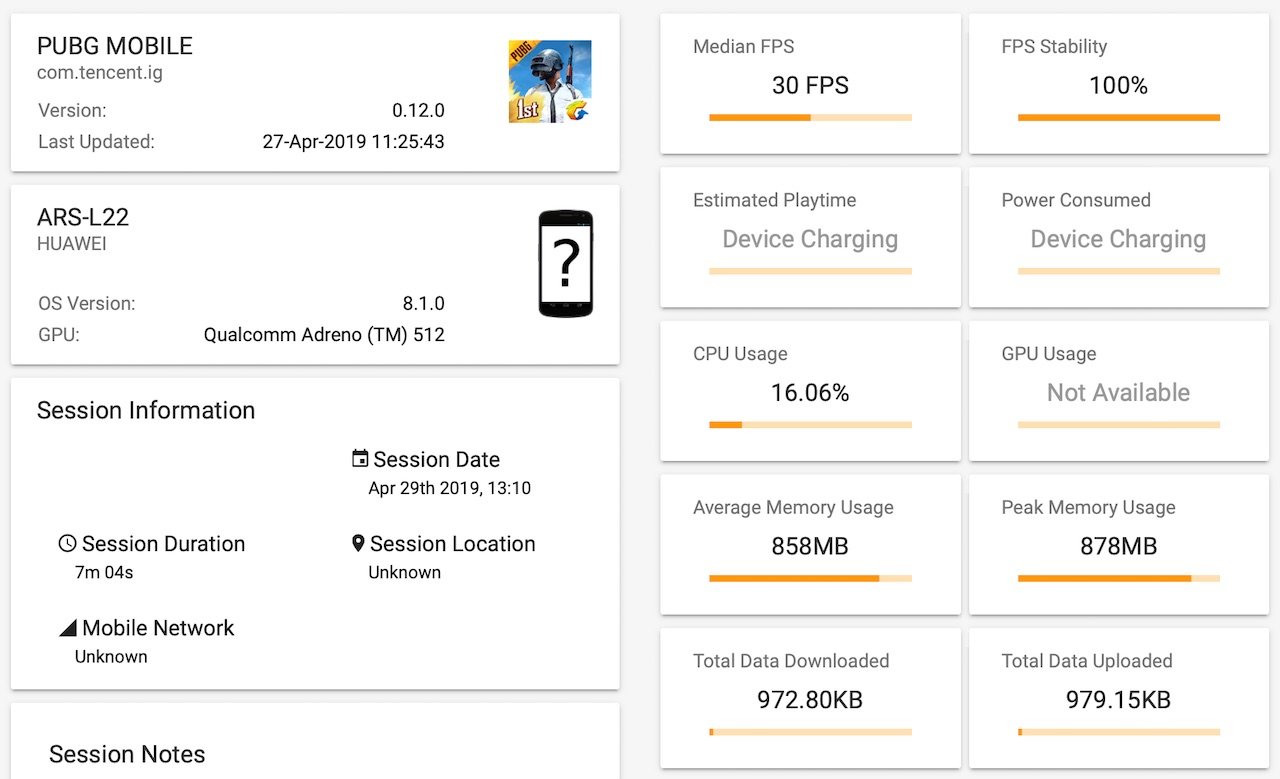The height and width of the screenshot is (779, 1280).
Task: Click the Session Date calendar icon
Action: pos(360,459)
